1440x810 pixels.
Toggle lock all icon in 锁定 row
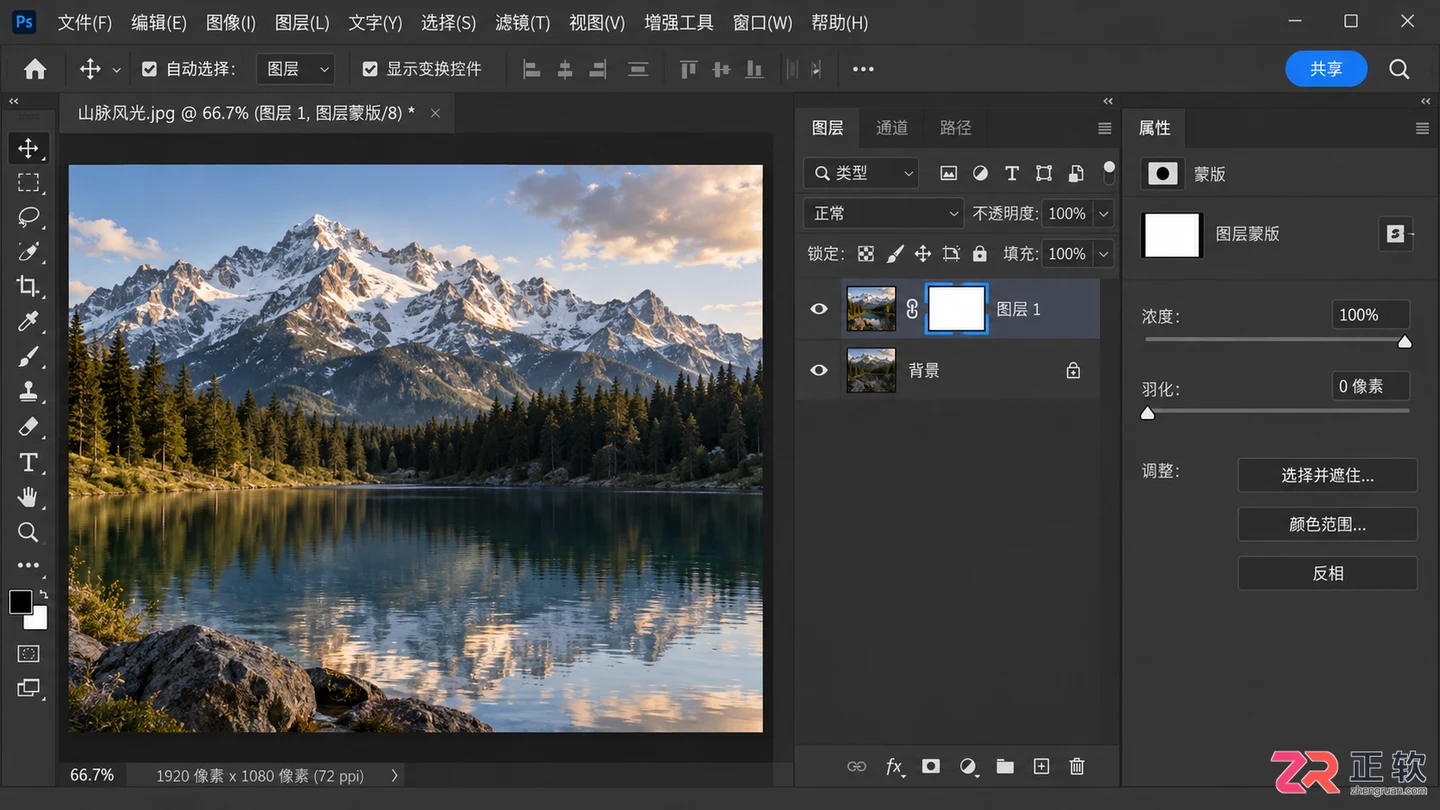[980, 254]
